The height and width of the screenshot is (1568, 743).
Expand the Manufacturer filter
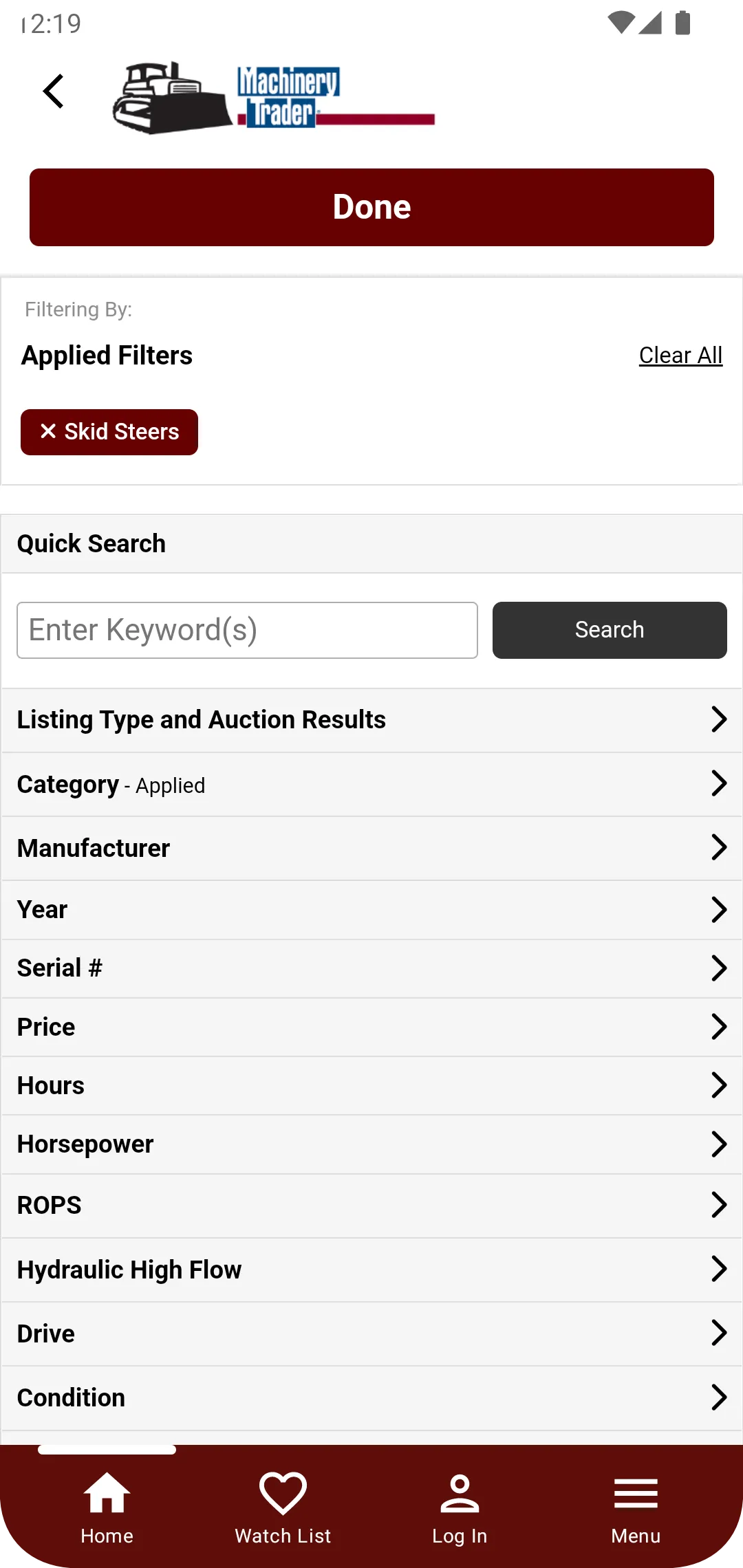coord(371,849)
